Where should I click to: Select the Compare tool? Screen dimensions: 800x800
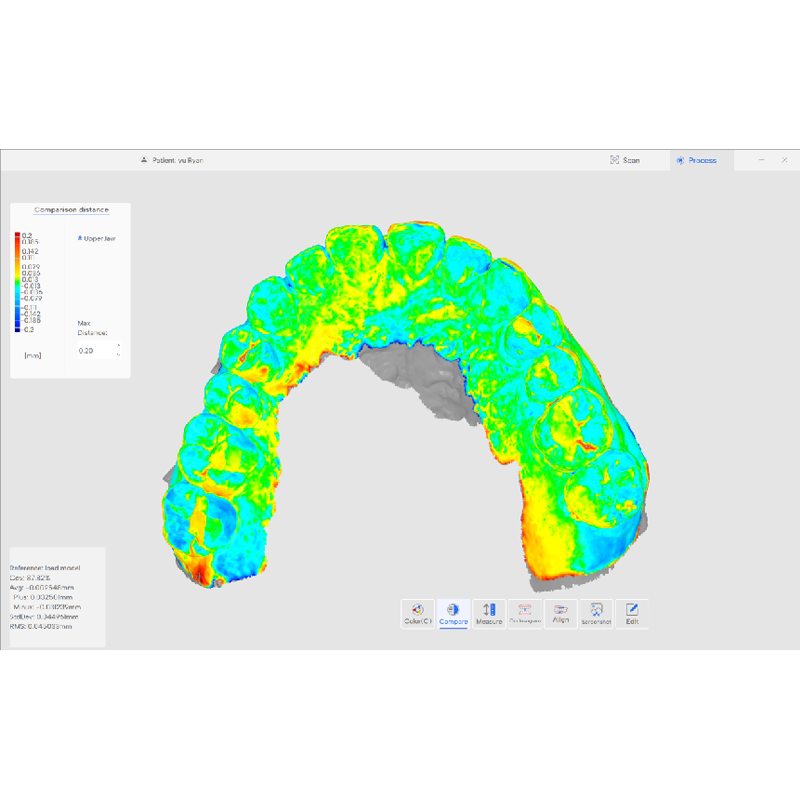tap(453, 613)
